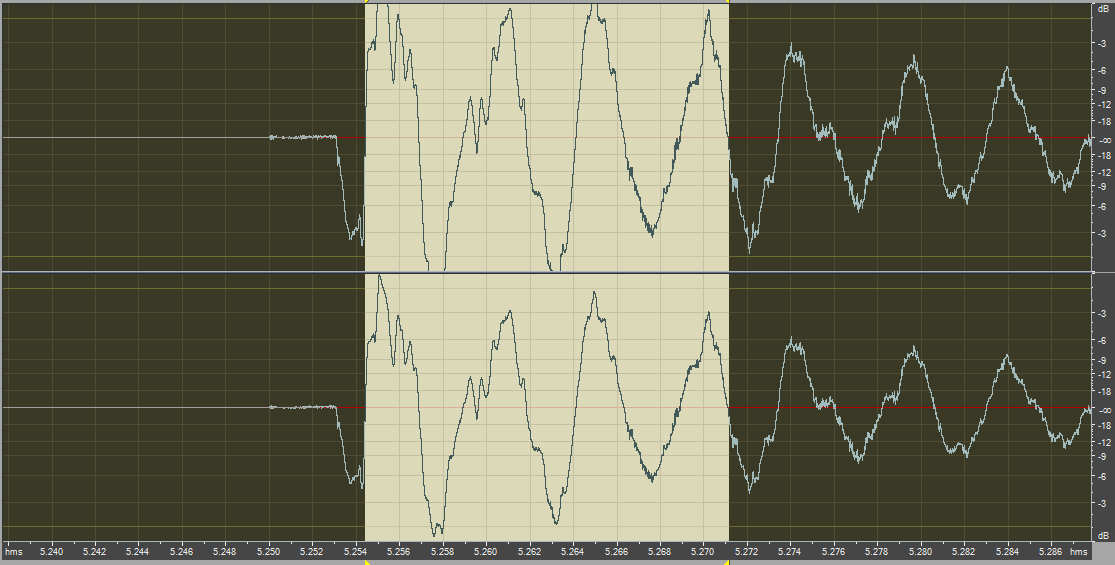Click the hms label at ruler's left end
1115x565 pixels.
(14, 551)
